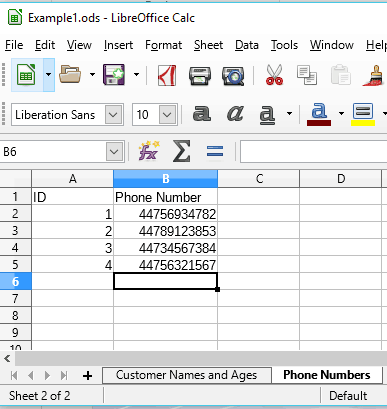Click Sheet 2 of 2 status text
This screenshot has width=387, height=409.
click(x=40, y=396)
